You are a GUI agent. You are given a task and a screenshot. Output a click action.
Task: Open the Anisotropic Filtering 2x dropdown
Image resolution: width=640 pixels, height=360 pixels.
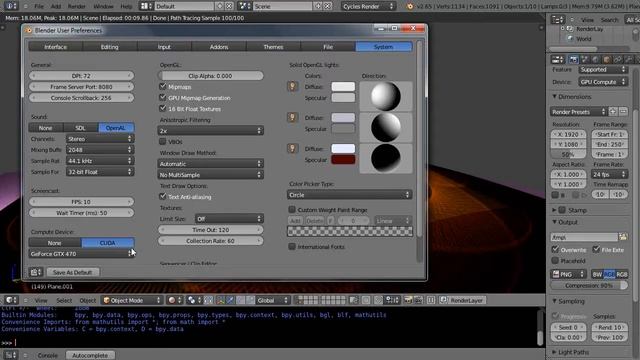point(211,131)
